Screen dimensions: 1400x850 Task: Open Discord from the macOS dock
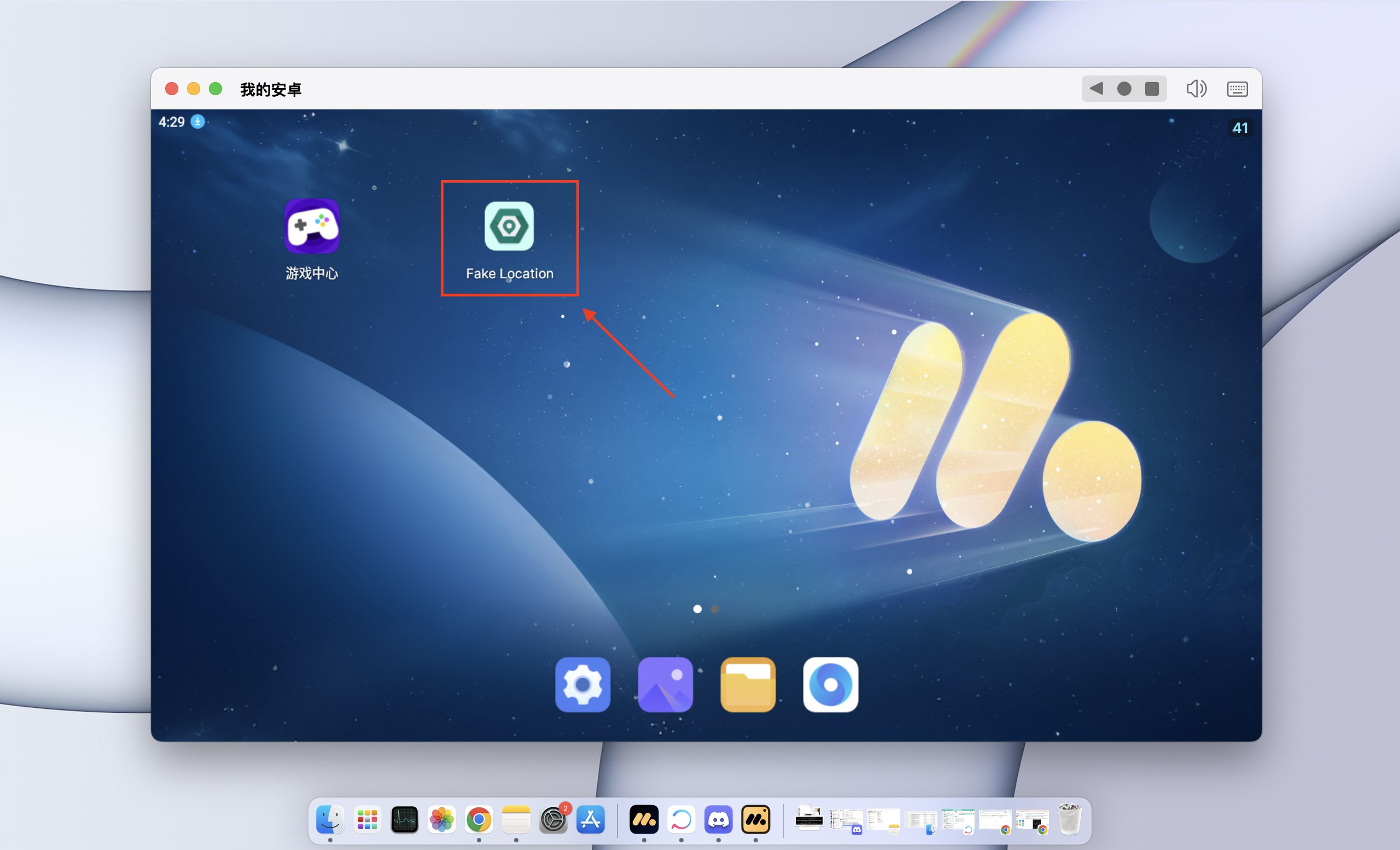tap(718, 819)
